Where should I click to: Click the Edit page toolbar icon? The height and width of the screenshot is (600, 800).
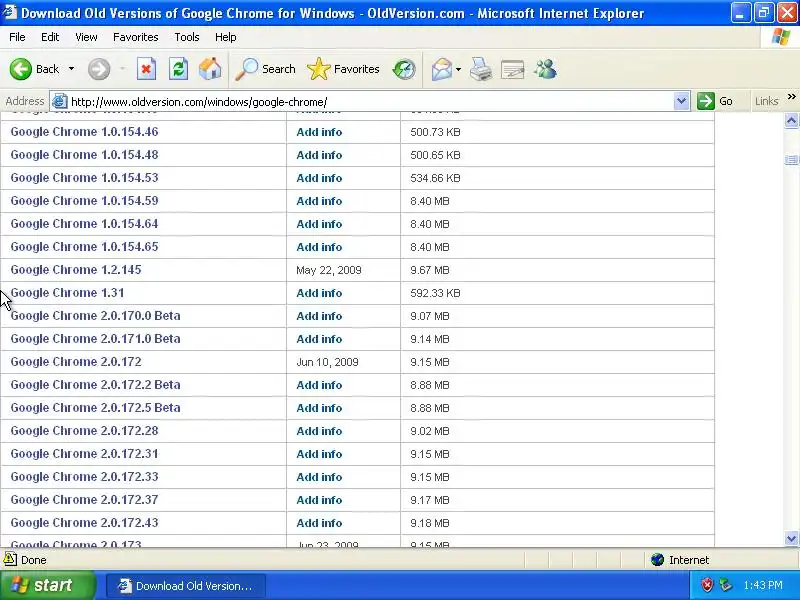513,69
